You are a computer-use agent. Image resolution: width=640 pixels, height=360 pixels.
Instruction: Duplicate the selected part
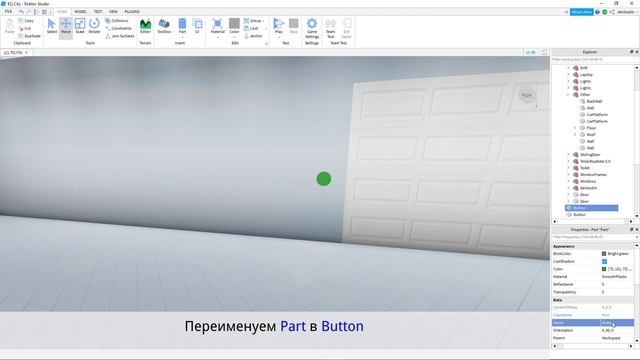click(29, 36)
